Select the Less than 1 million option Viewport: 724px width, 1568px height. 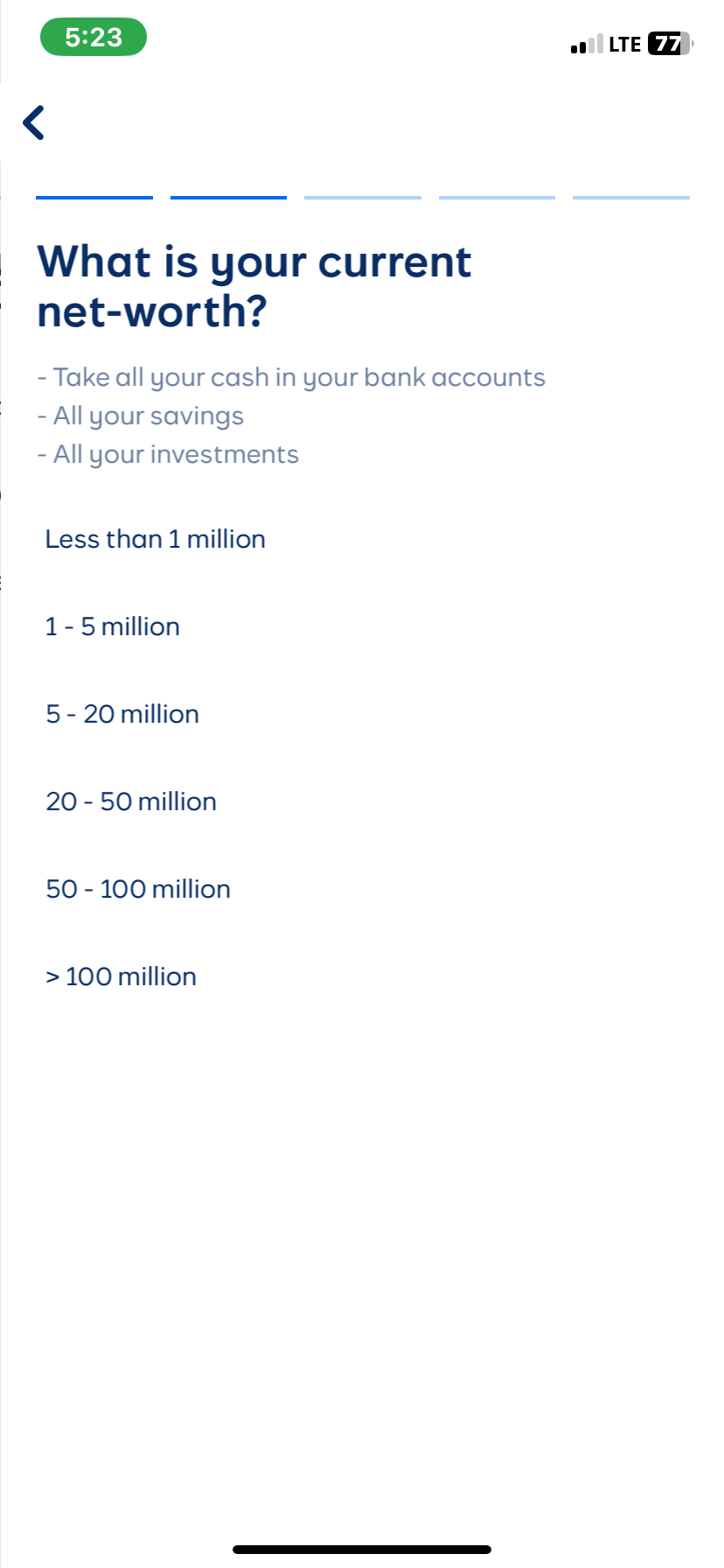(x=156, y=539)
